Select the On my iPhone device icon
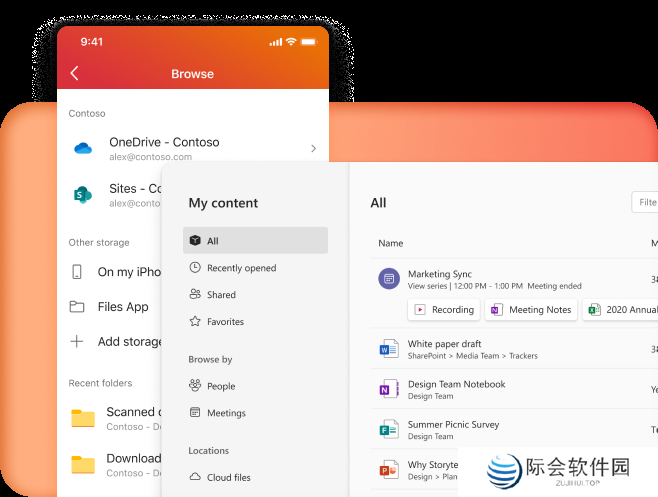The image size is (658, 497). pyautogui.click(x=77, y=272)
